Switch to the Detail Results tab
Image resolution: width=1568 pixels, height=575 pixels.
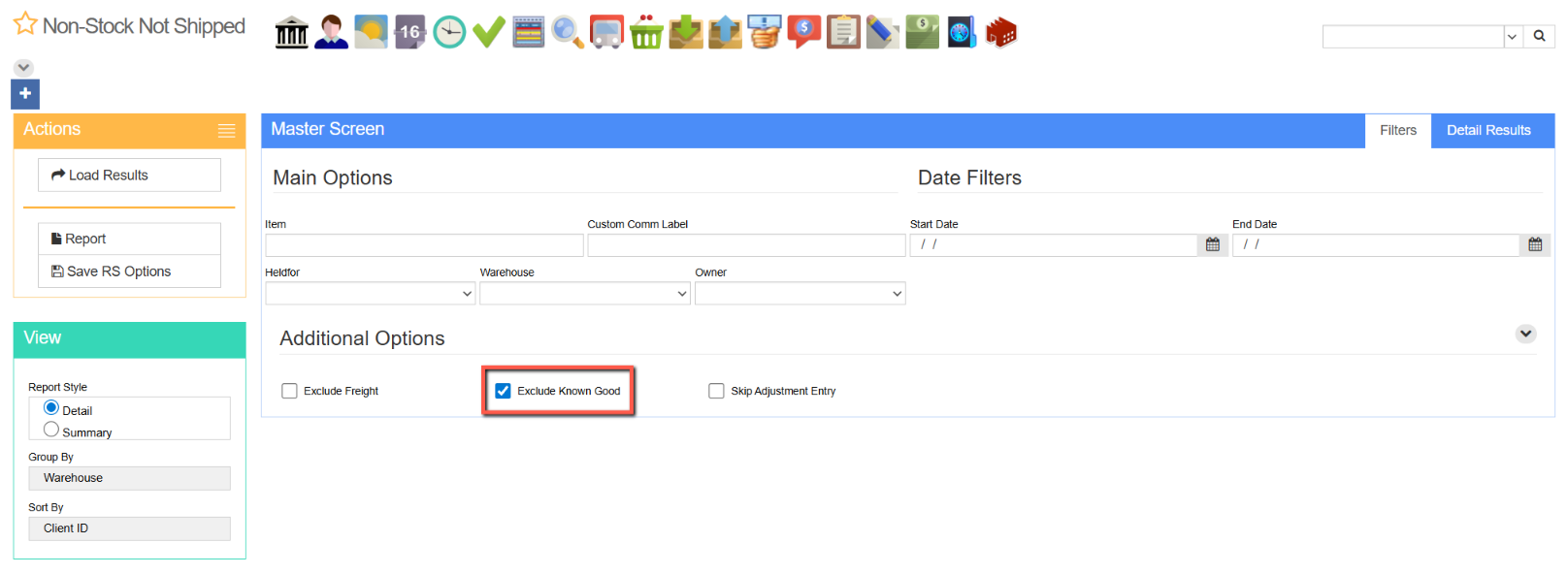coord(1488,130)
